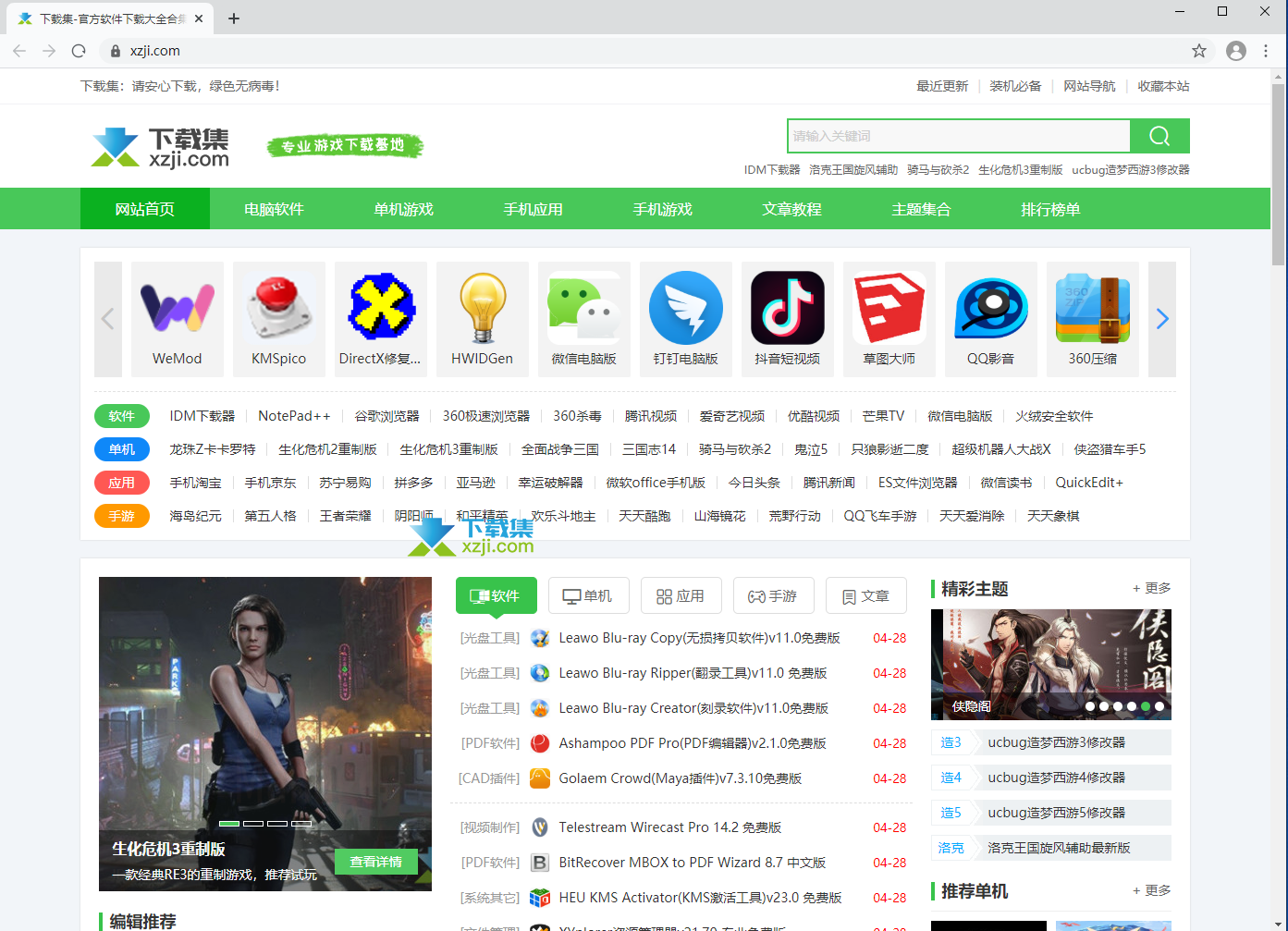Open the HWIDGen lightbulb icon
Viewport: 1288px width, 931px height.
482,308
